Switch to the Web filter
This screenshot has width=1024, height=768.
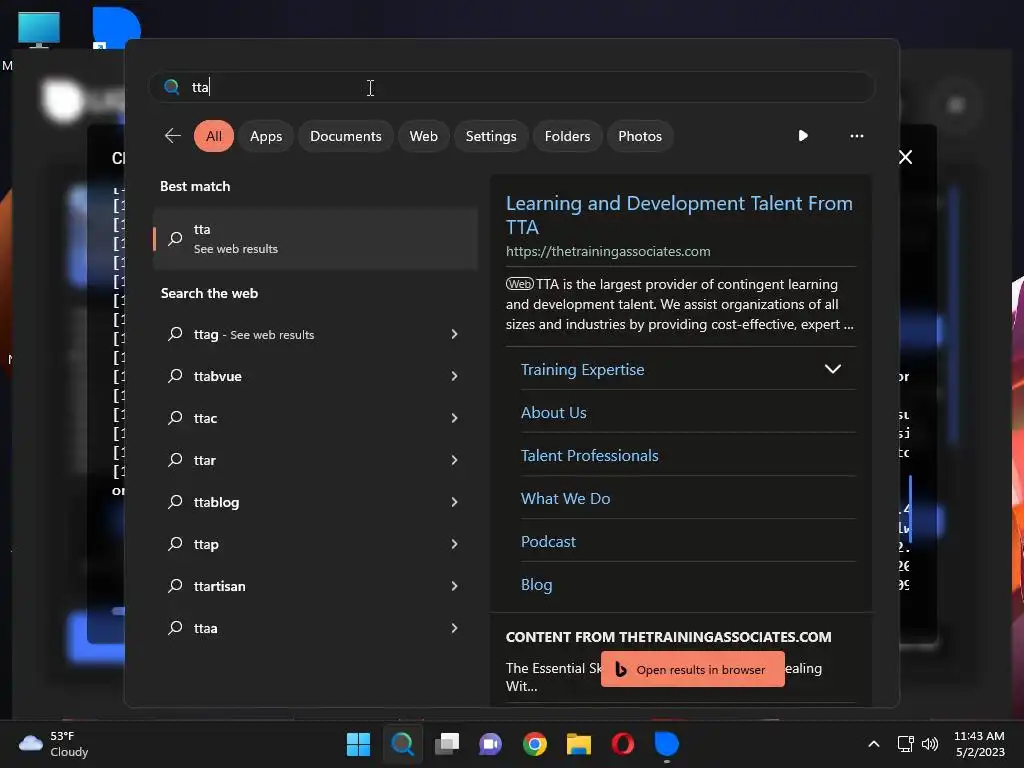[423, 136]
